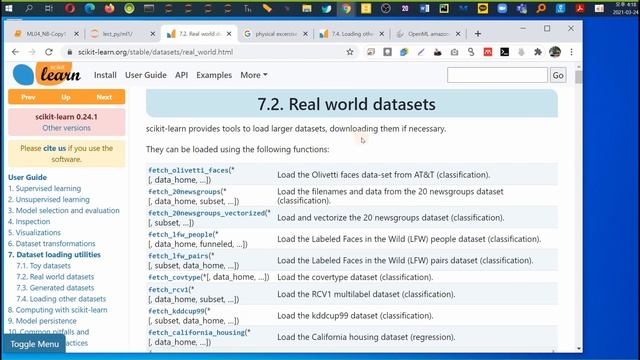
Task: Open the Windows Start menu
Action: 9,8
